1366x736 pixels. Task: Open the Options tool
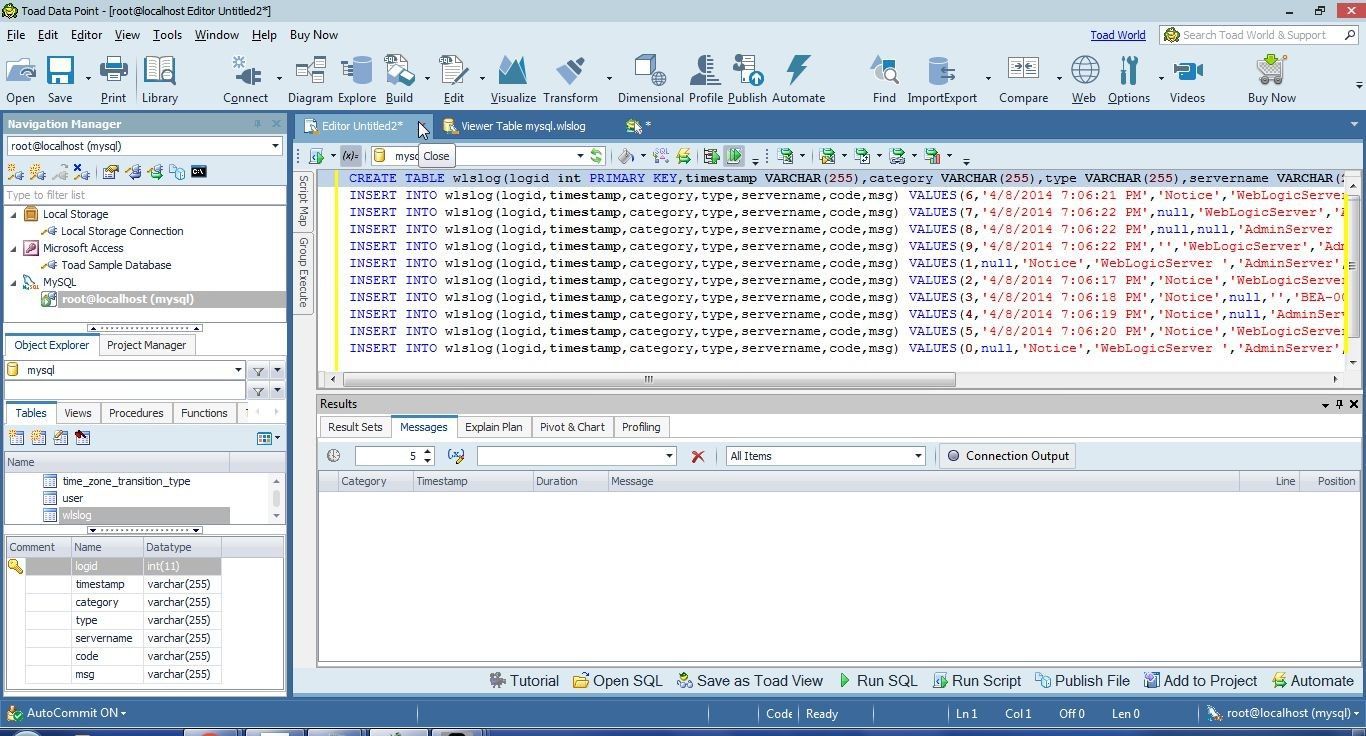[x=1128, y=80]
